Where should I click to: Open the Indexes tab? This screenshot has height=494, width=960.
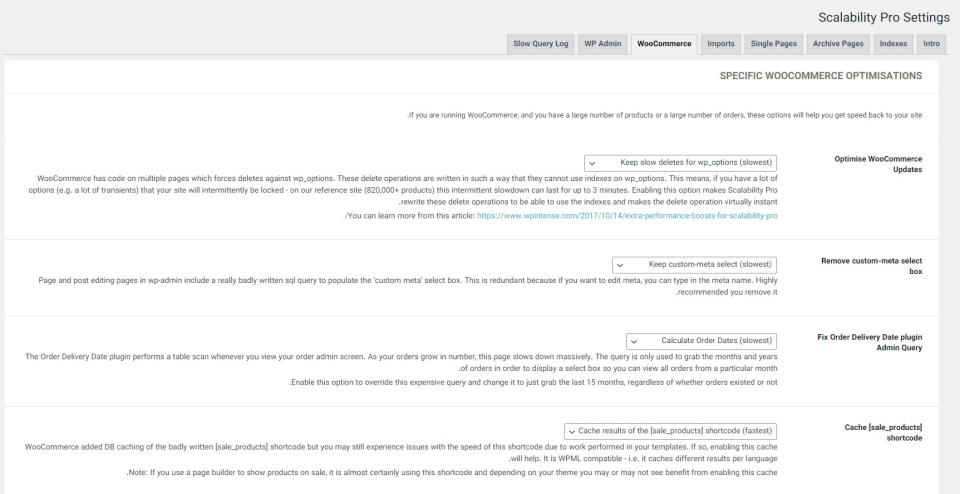coord(893,44)
